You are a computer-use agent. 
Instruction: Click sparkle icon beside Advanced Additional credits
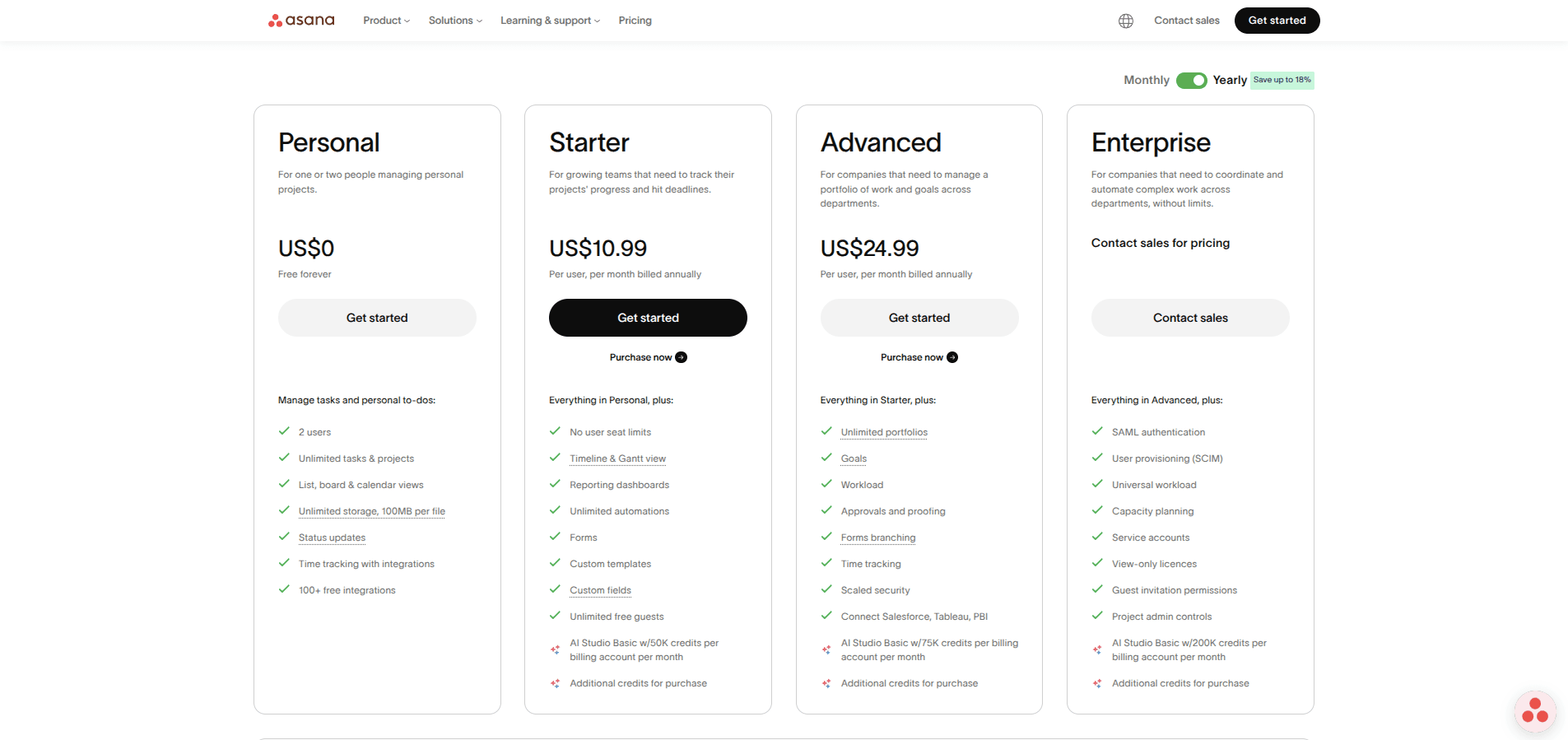826,683
